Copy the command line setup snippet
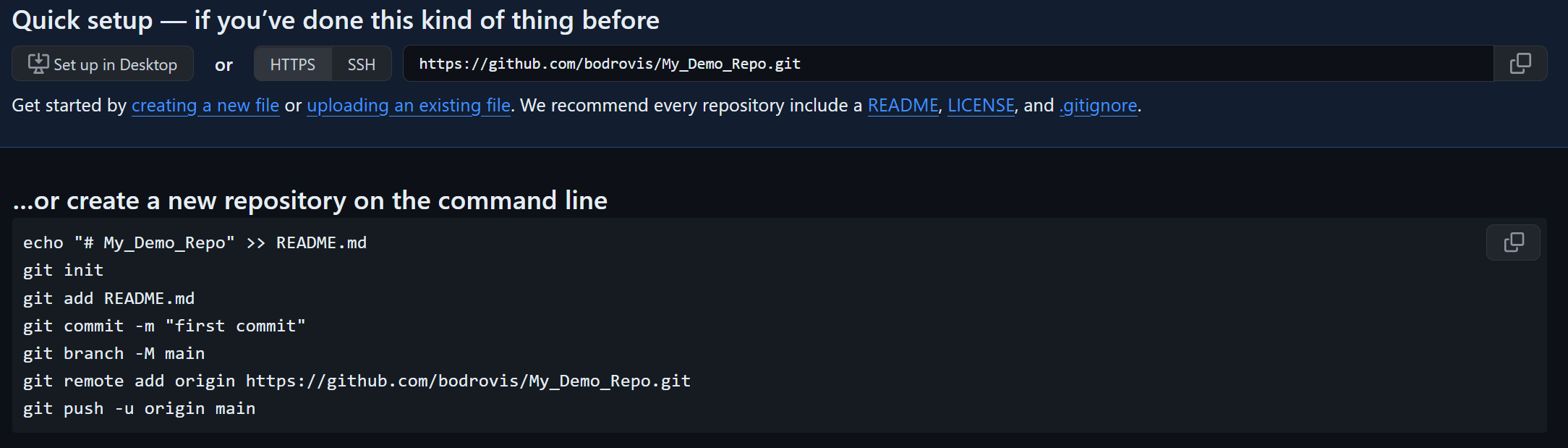The image size is (1568, 448). tap(1513, 242)
